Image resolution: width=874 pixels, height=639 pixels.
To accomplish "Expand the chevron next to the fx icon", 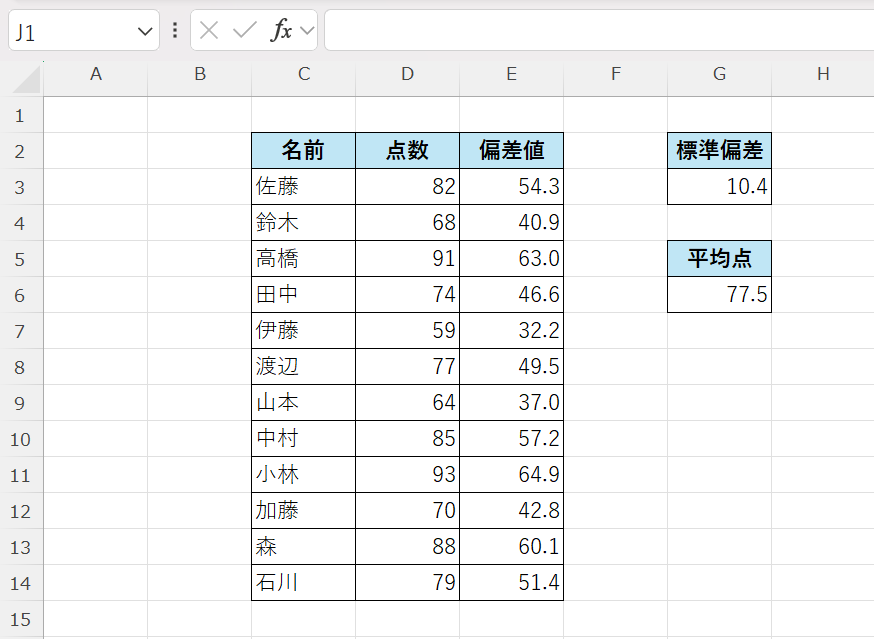I will point(307,31).
